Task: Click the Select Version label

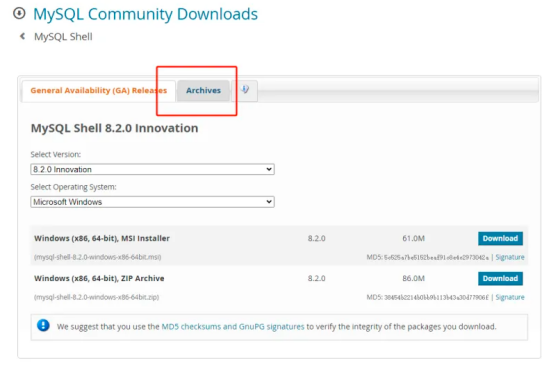Action: (56, 154)
